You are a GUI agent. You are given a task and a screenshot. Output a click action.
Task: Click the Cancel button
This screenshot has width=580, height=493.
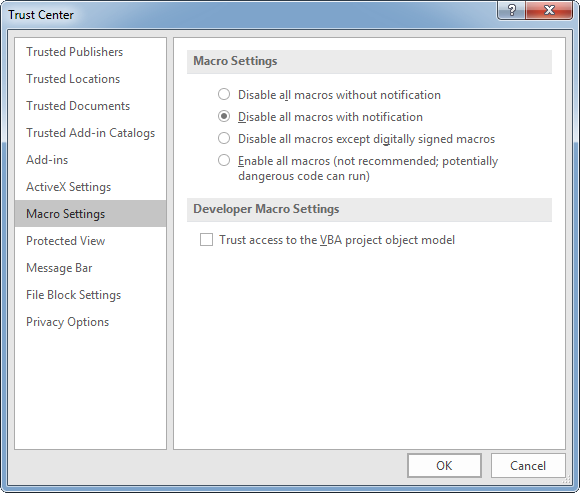click(528, 466)
